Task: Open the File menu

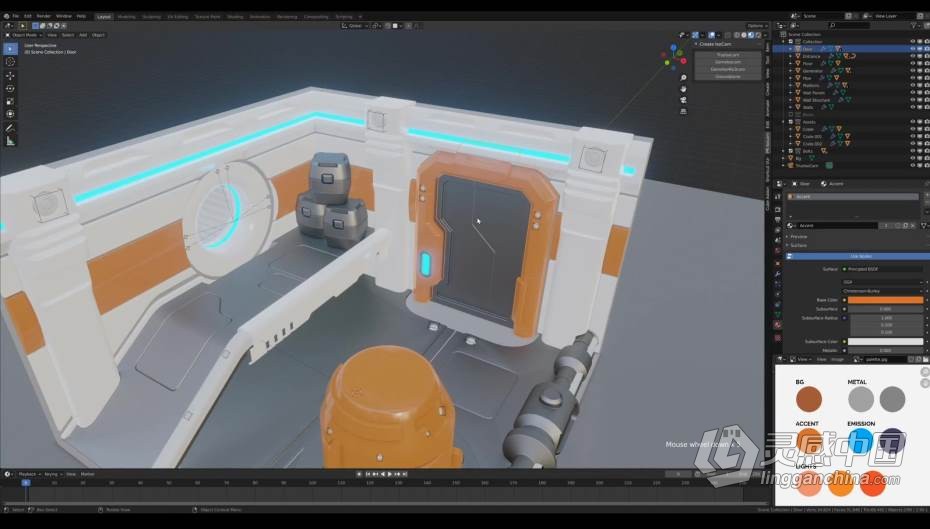Action: pyautogui.click(x=16, y=16)
